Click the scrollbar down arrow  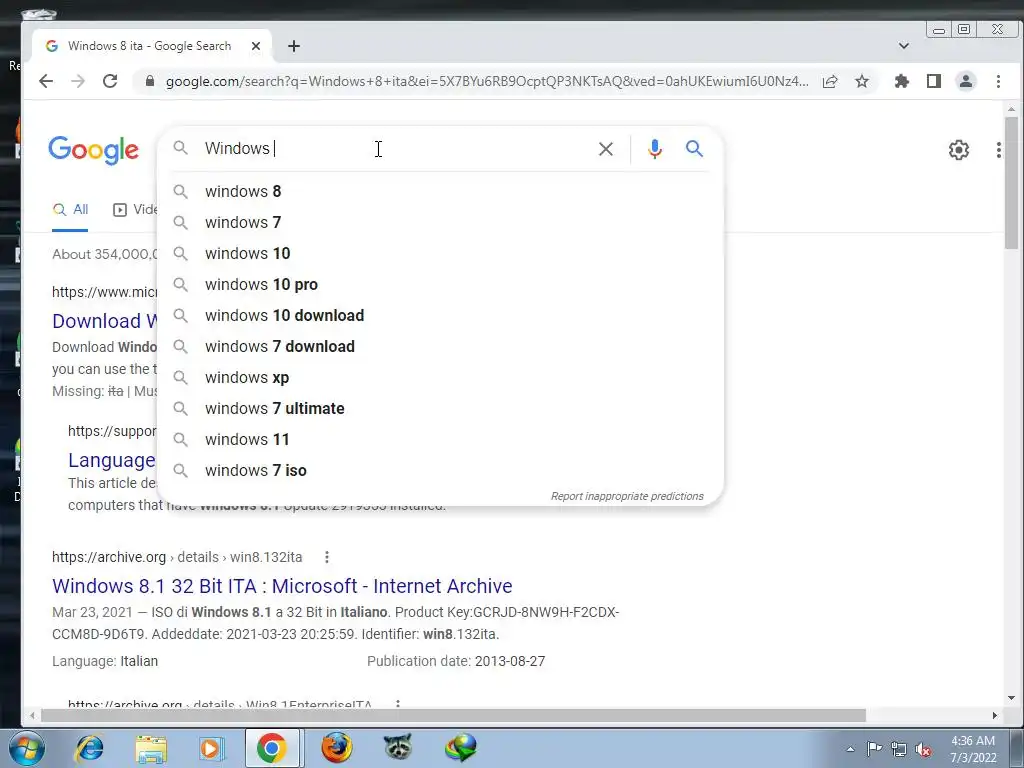click(x=1012, y=698)
